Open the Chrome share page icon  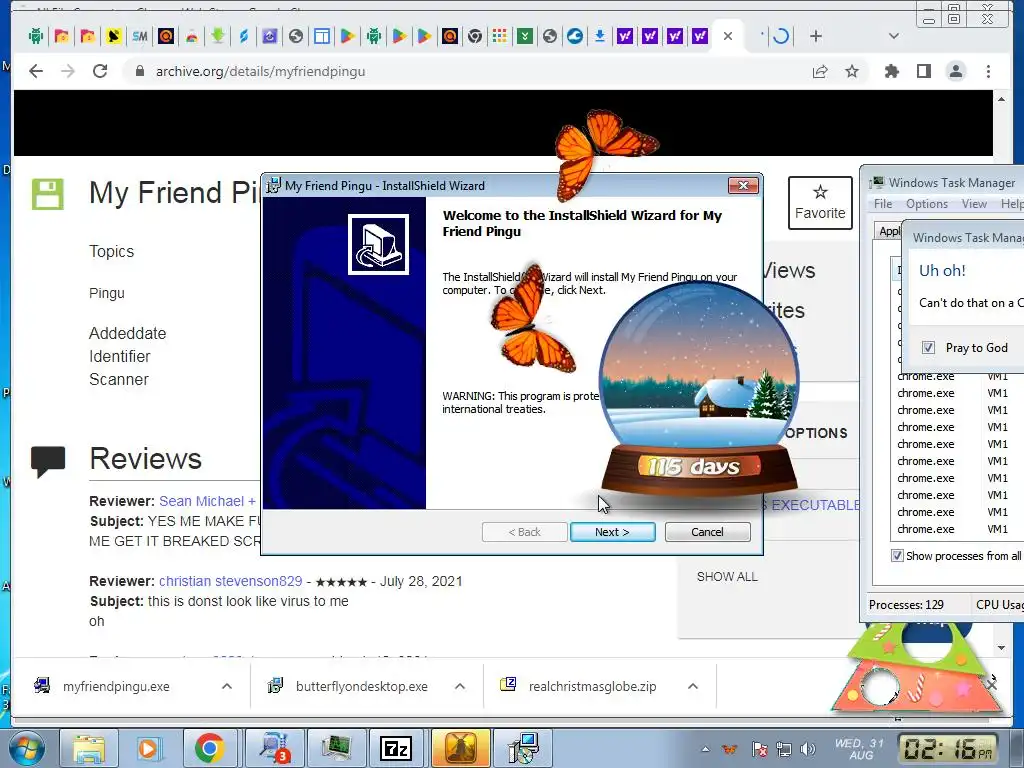click(x=820, y=71)
